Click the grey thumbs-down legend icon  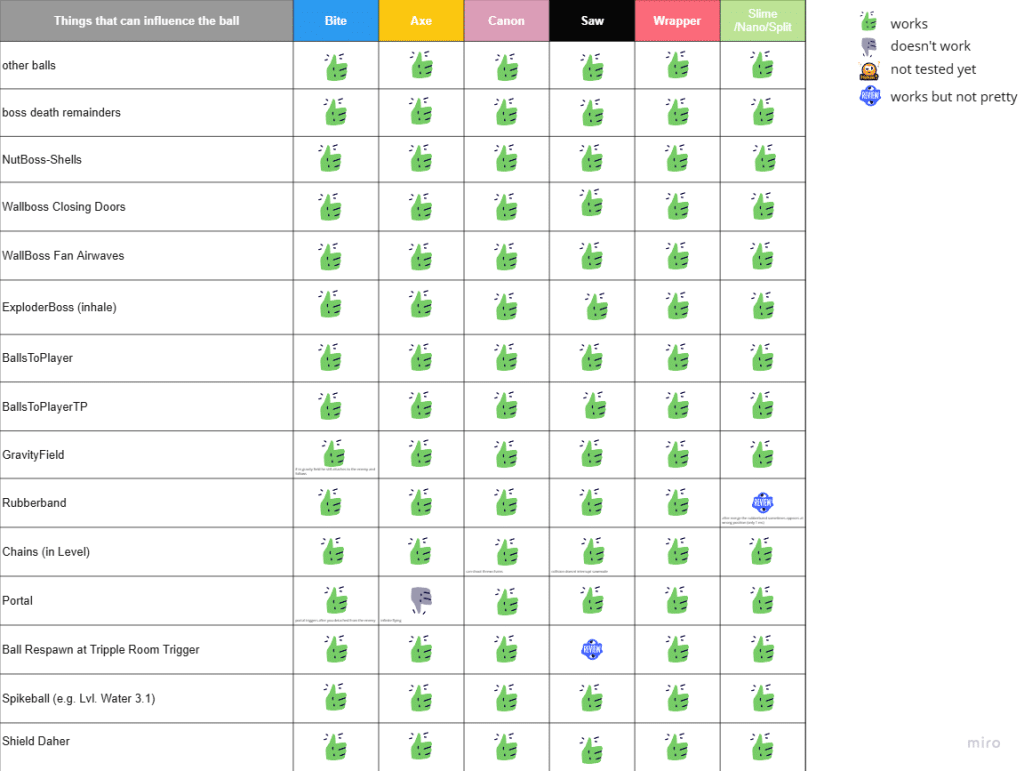(x=870, y=46)
